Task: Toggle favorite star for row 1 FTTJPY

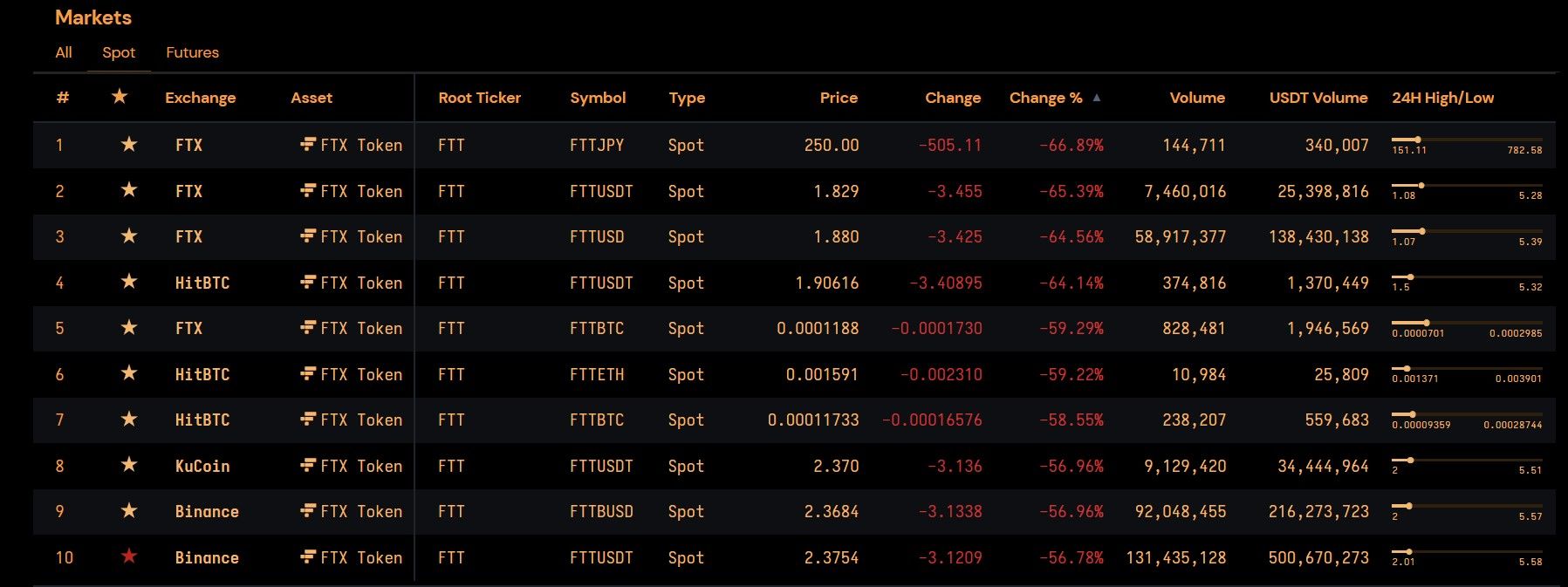Action: click(129, 144)
